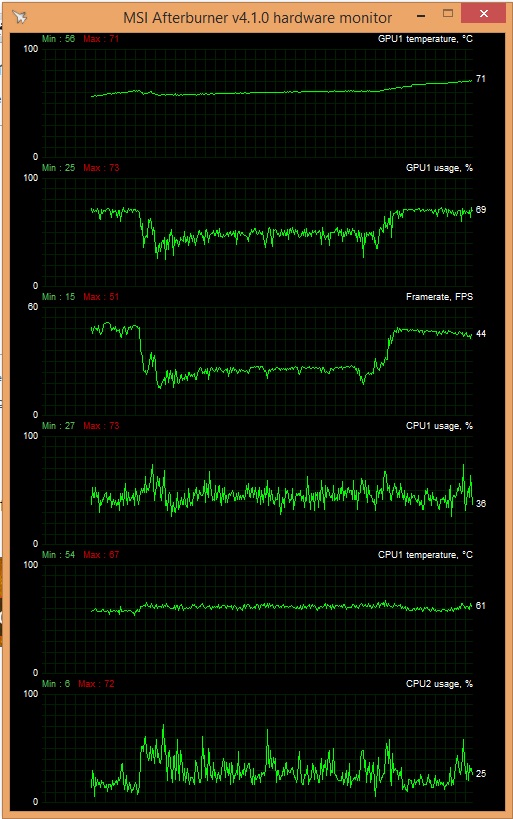Minimize the hardware monitor window
The height and width of the screenshot is (819, 513).
pyautogui.click(x=421, y=16)
